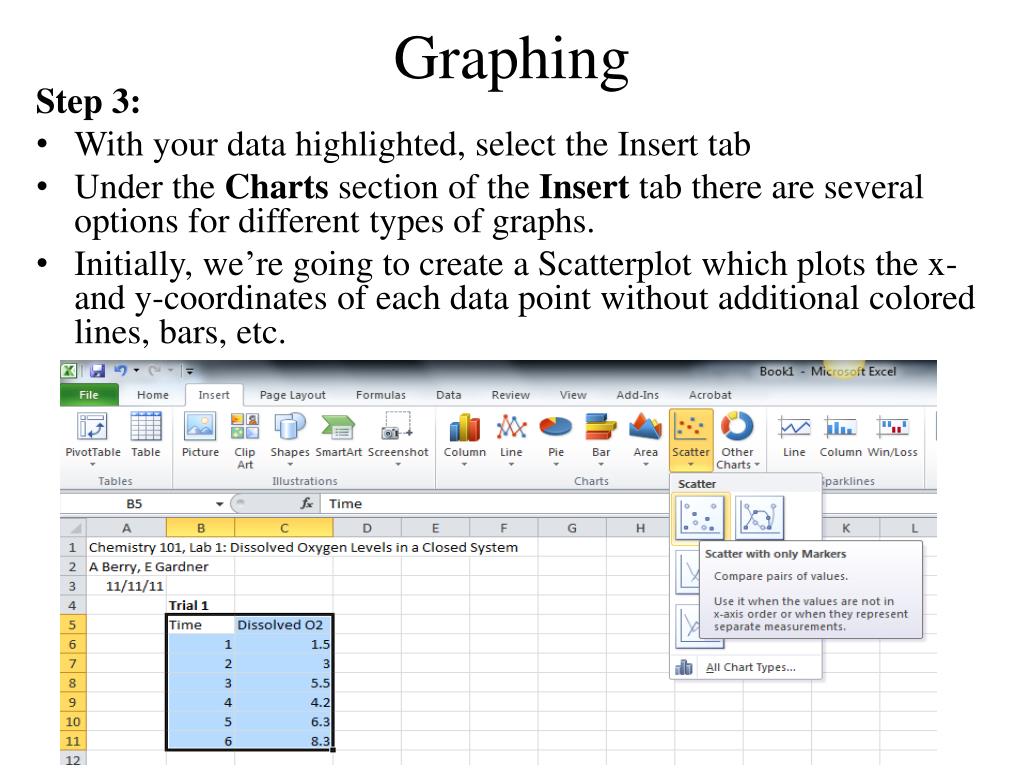The height and width of the screenshot is (768, 1024).
Task: Switch to the Add-Ins tab
Action: [x=637, y=394]
